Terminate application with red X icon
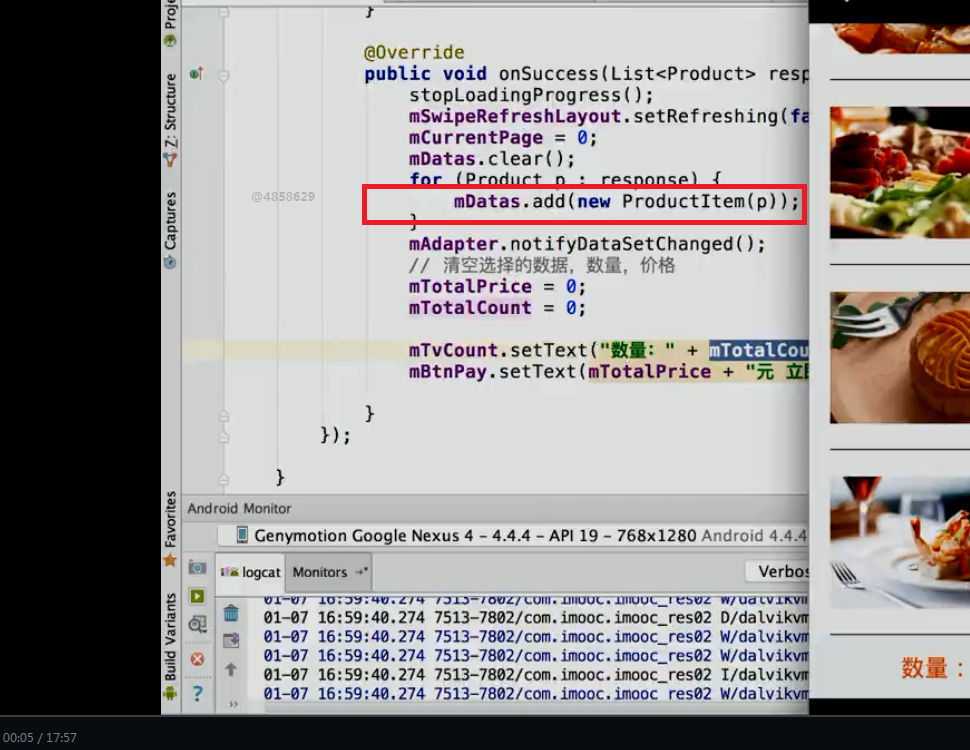This screenshot has height=750, width=970. pos(197,659)
